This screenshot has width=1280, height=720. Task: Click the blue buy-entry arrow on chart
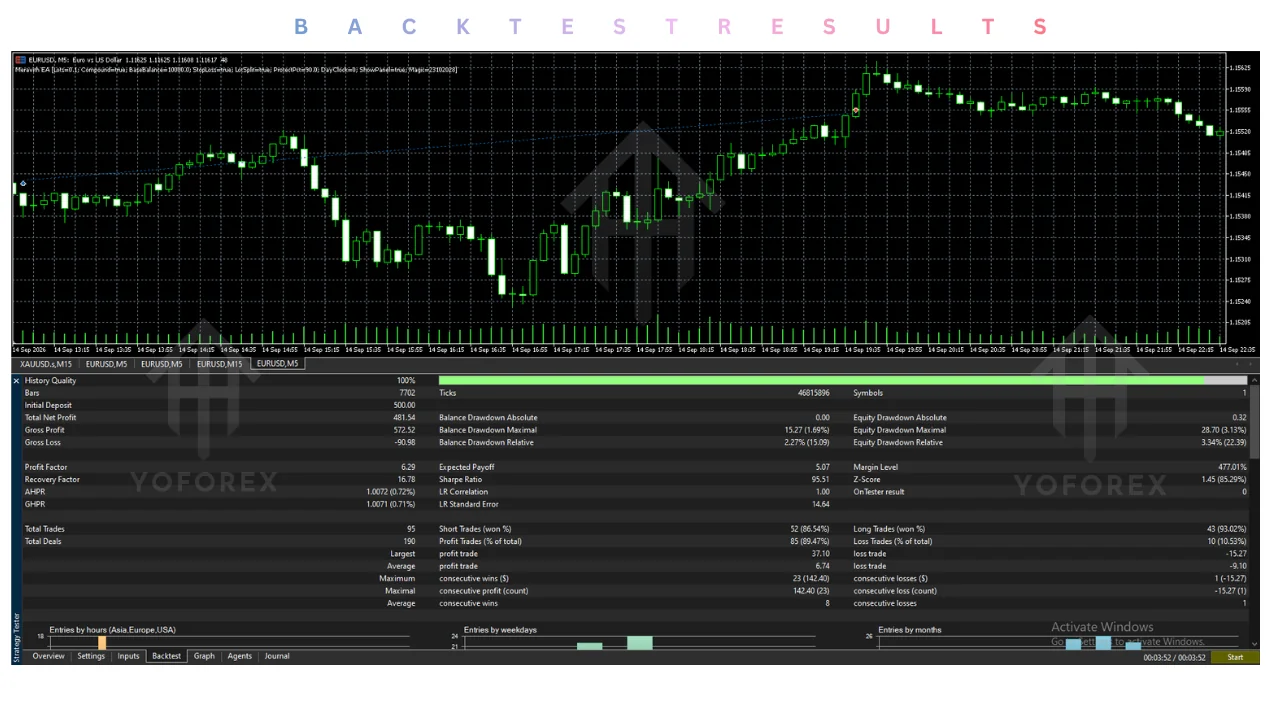click(23, 185)
